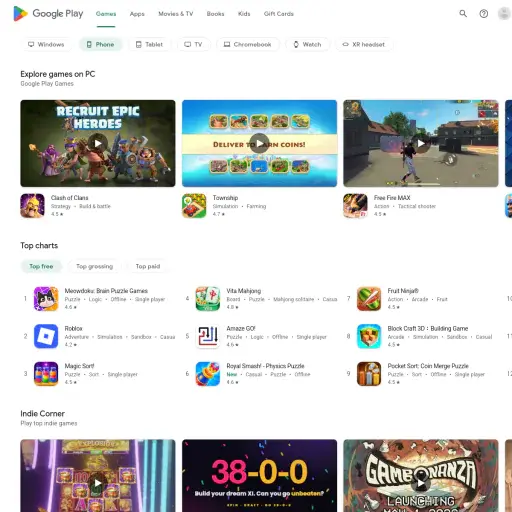
Task: Open the account avatar menu
Action: pos(504,14)
